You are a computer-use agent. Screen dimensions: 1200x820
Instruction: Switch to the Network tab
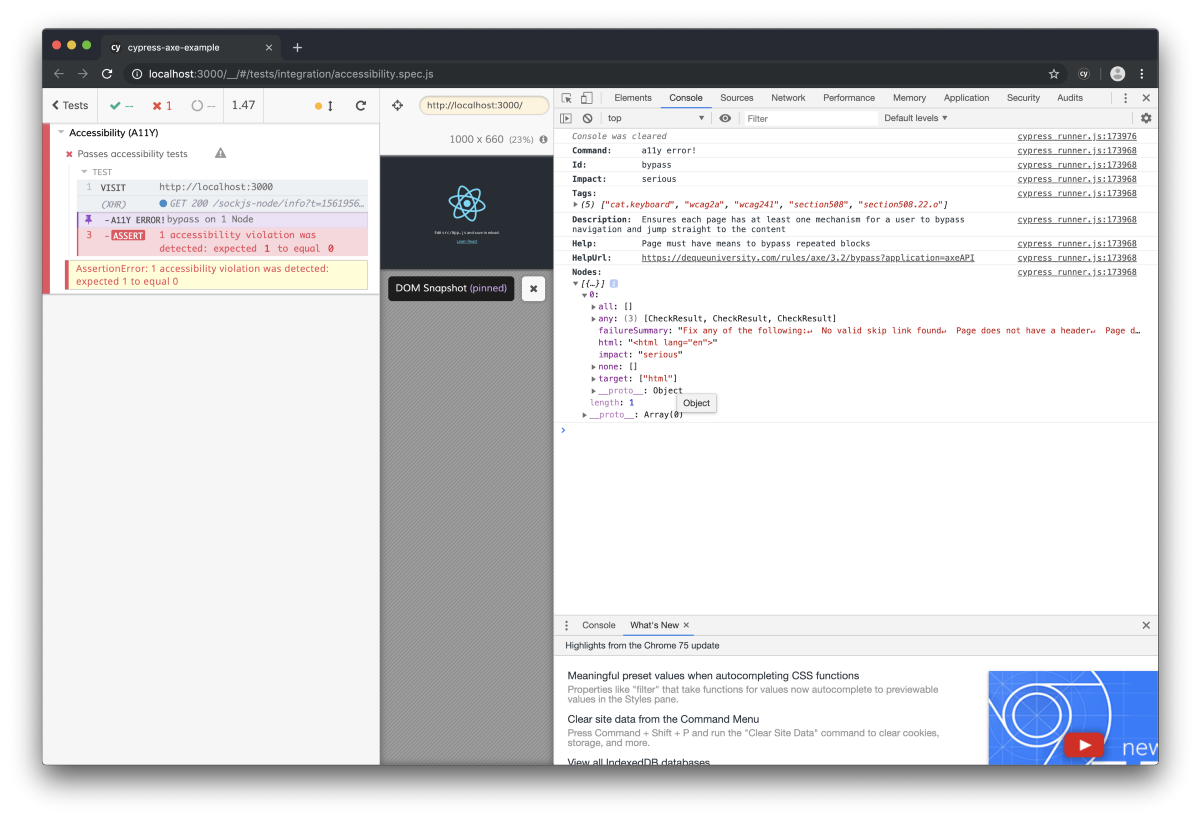pyautogui.click(x=788, y=98)
